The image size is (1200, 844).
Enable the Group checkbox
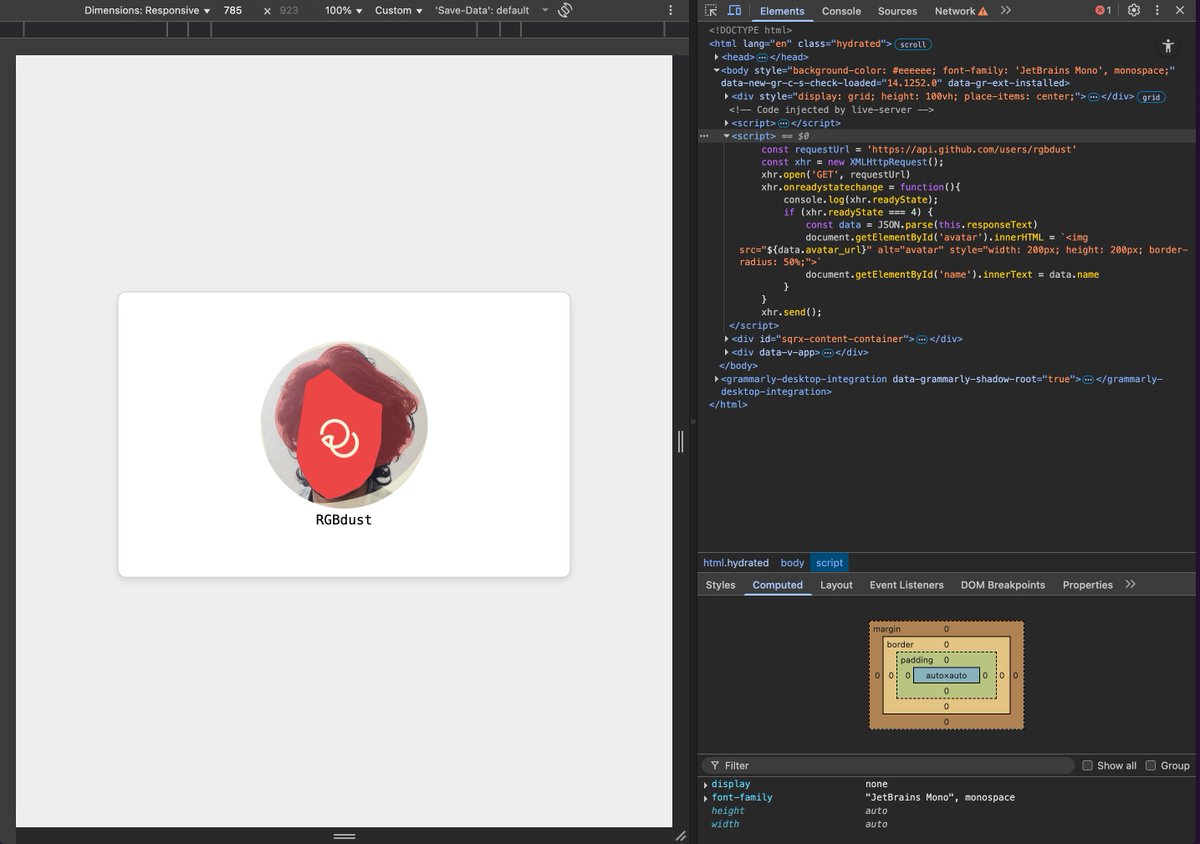click(x=1150, y=765)
